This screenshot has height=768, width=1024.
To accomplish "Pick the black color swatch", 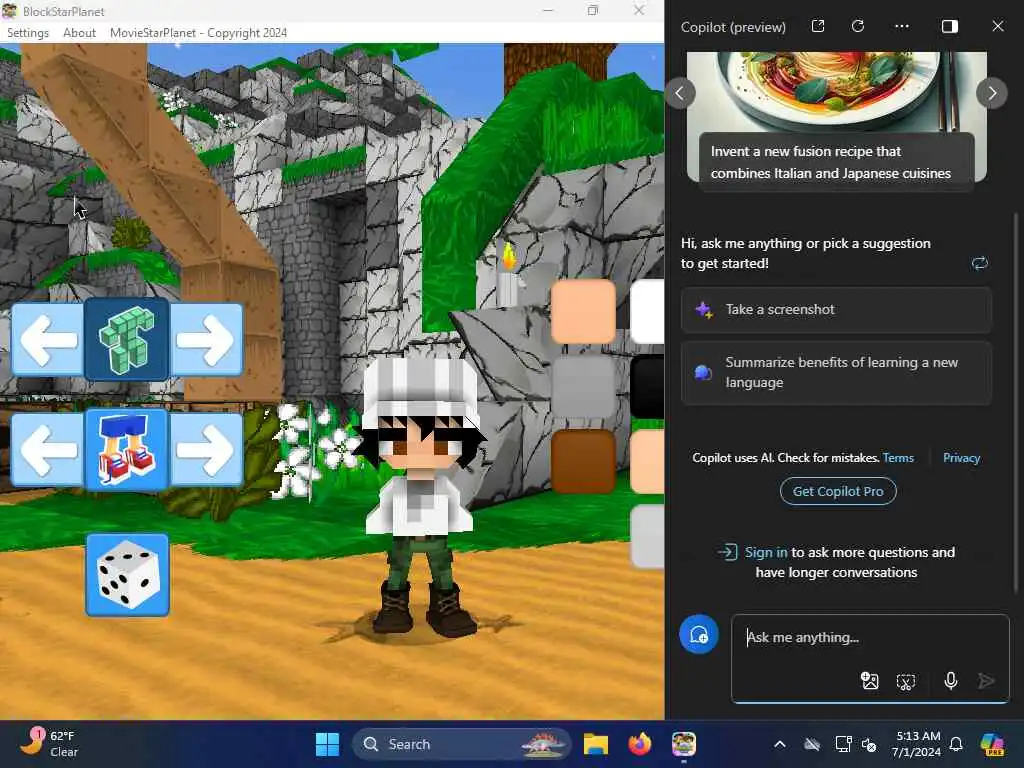I will click(647, 387).
